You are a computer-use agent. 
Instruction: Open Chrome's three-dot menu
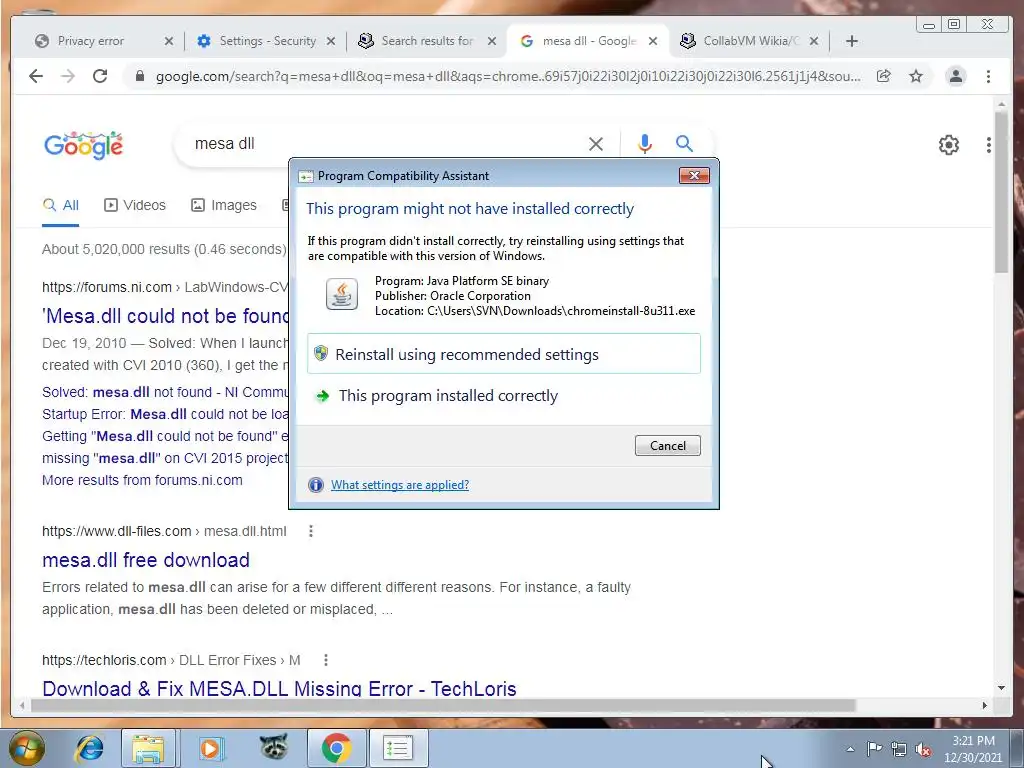988,76
